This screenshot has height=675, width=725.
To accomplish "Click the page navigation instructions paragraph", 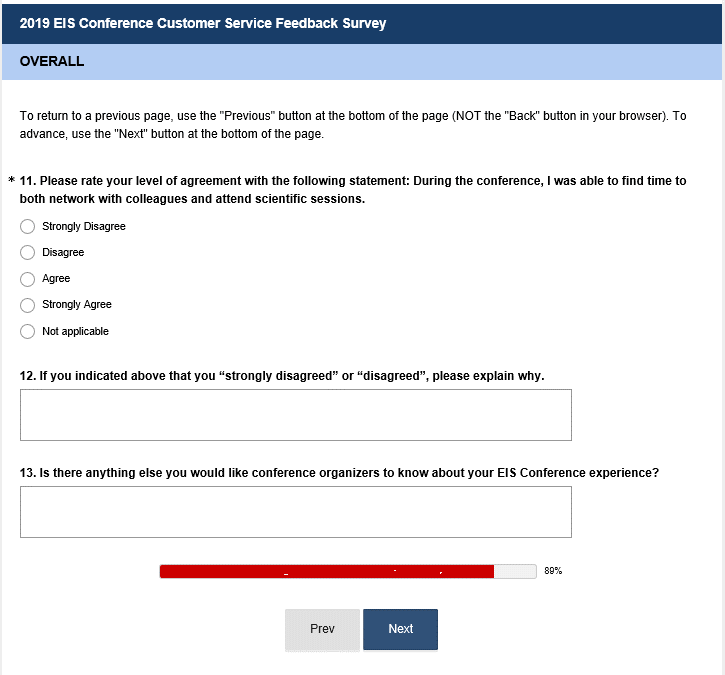I will click(x=353, y=125).
